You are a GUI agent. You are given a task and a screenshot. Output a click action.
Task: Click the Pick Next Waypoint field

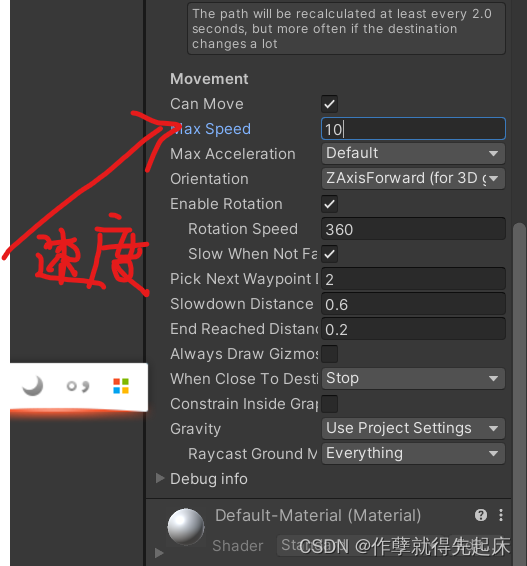413,279
